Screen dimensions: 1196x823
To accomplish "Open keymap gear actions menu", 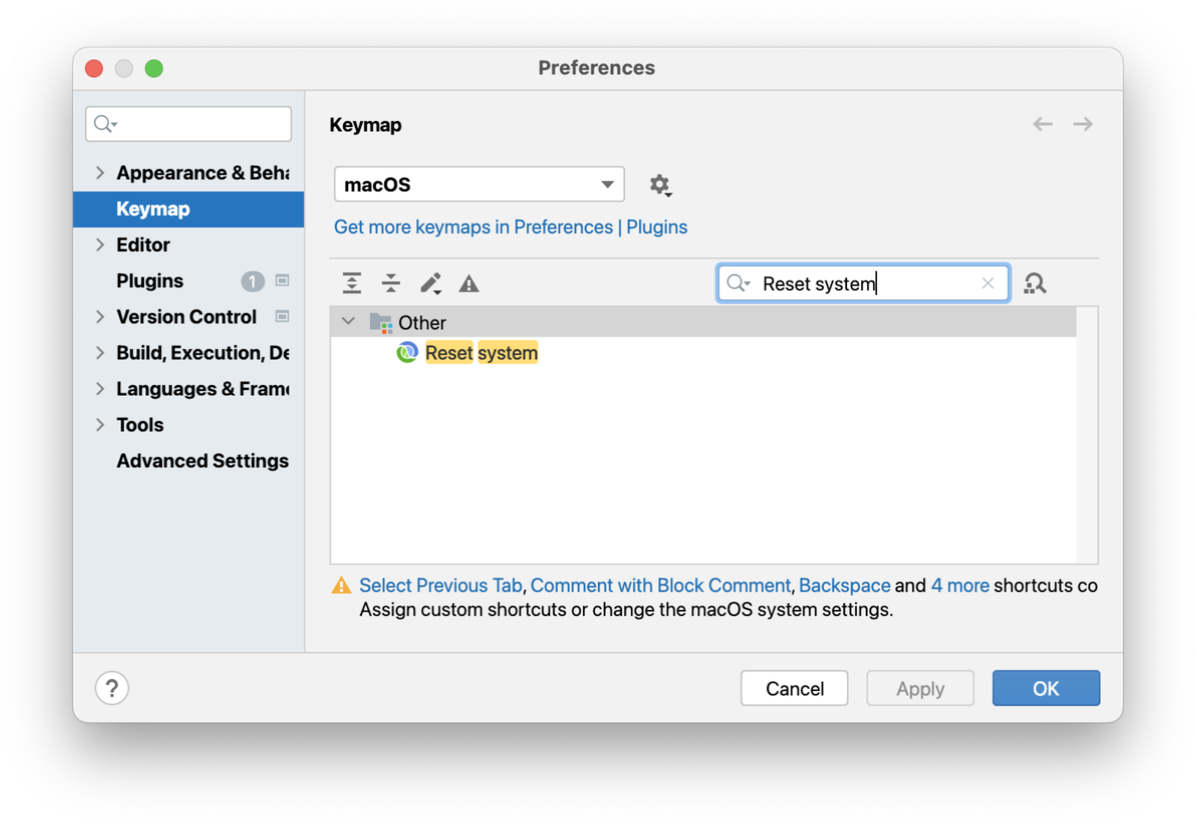I will (661, 185).
